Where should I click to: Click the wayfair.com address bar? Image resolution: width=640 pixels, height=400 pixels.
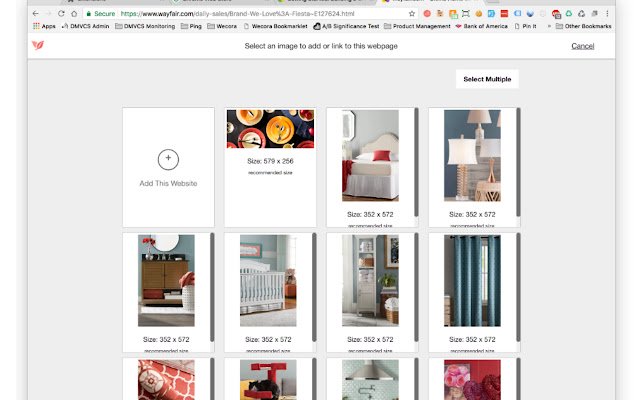[x=249, y=13]
